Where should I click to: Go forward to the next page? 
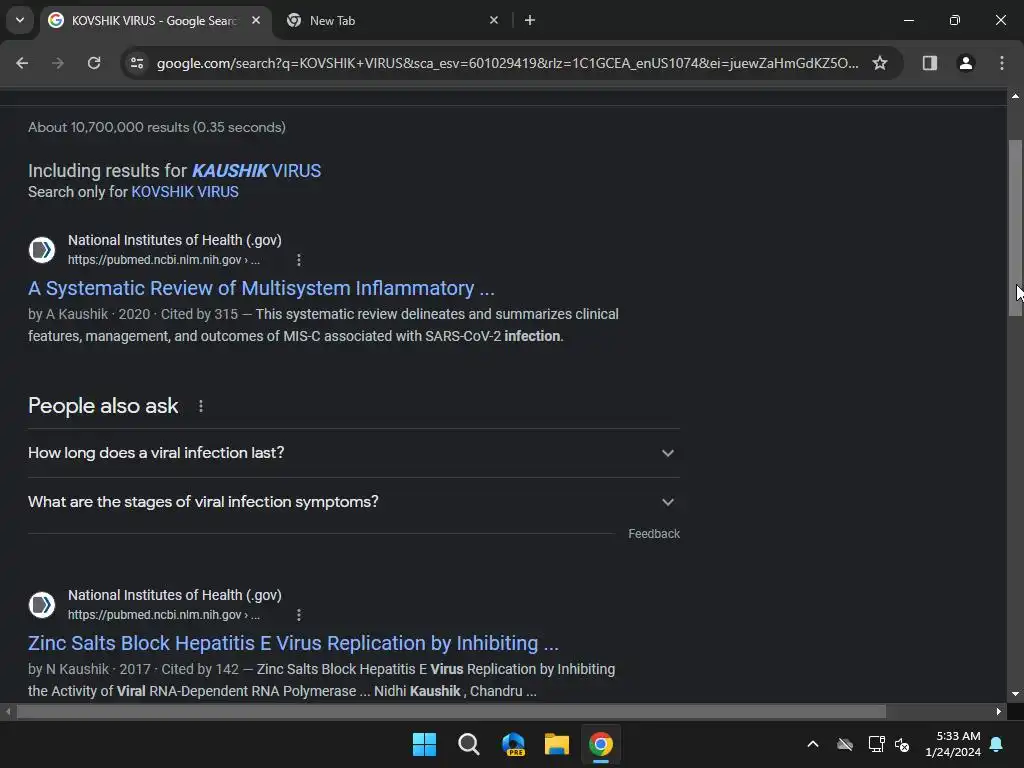[58, 63]
